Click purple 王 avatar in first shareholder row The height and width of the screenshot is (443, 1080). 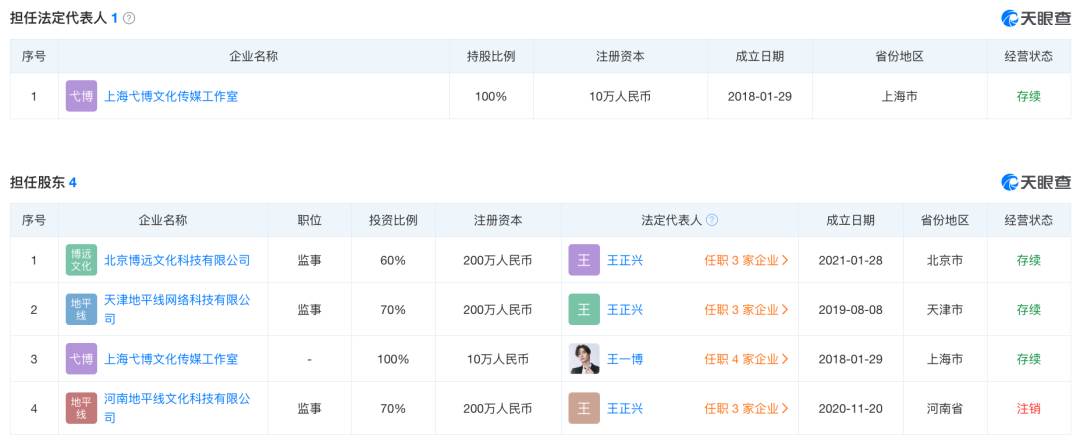[584, 260]
